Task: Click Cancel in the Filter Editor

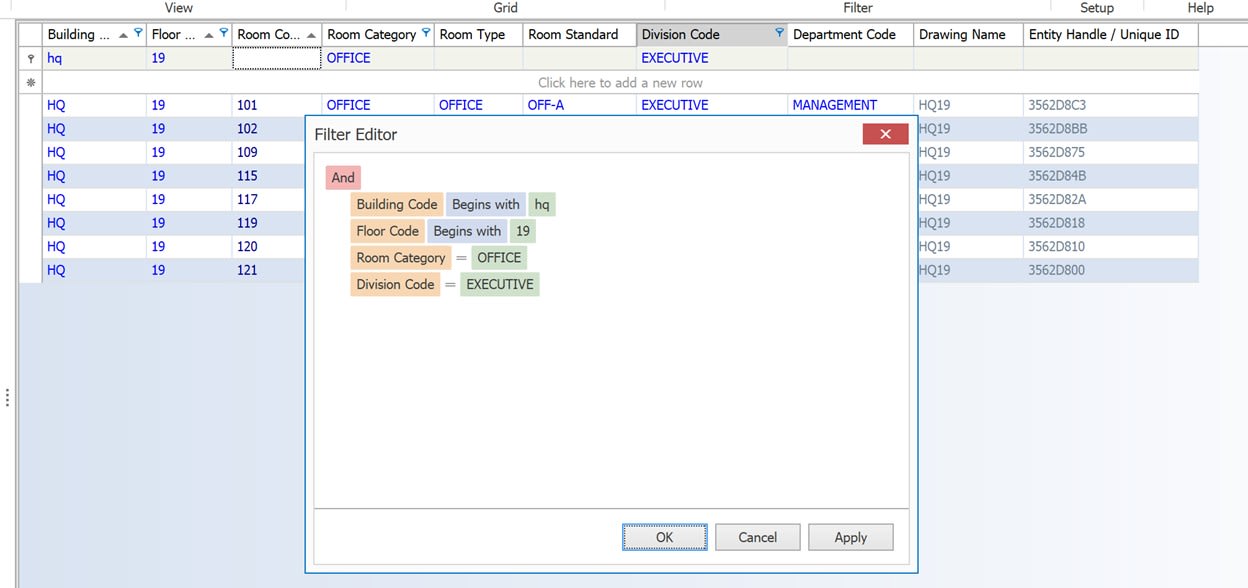Action: click(x=757, y=537)
